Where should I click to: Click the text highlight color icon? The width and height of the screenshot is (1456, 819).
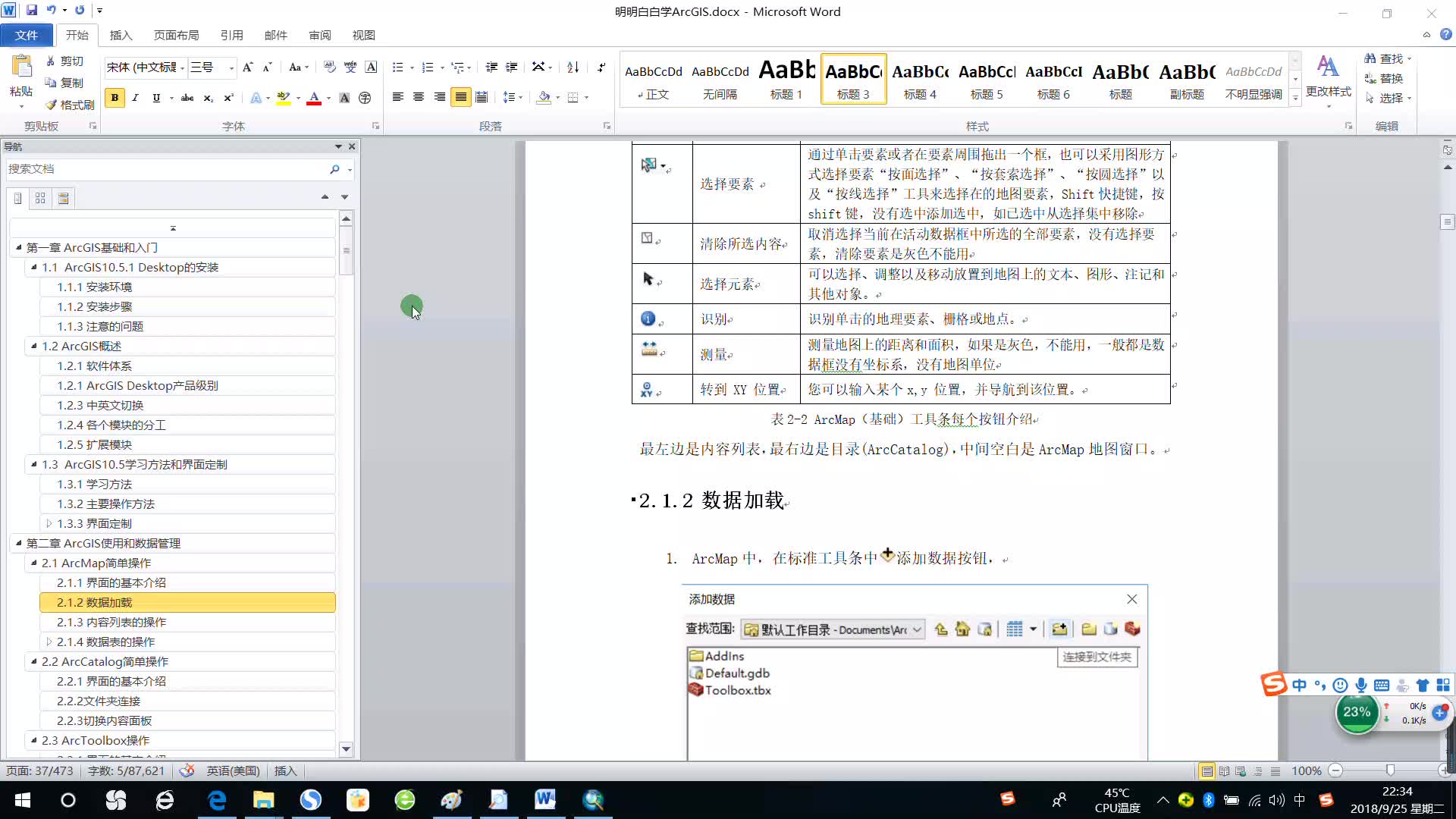click(x=284, y=98)
